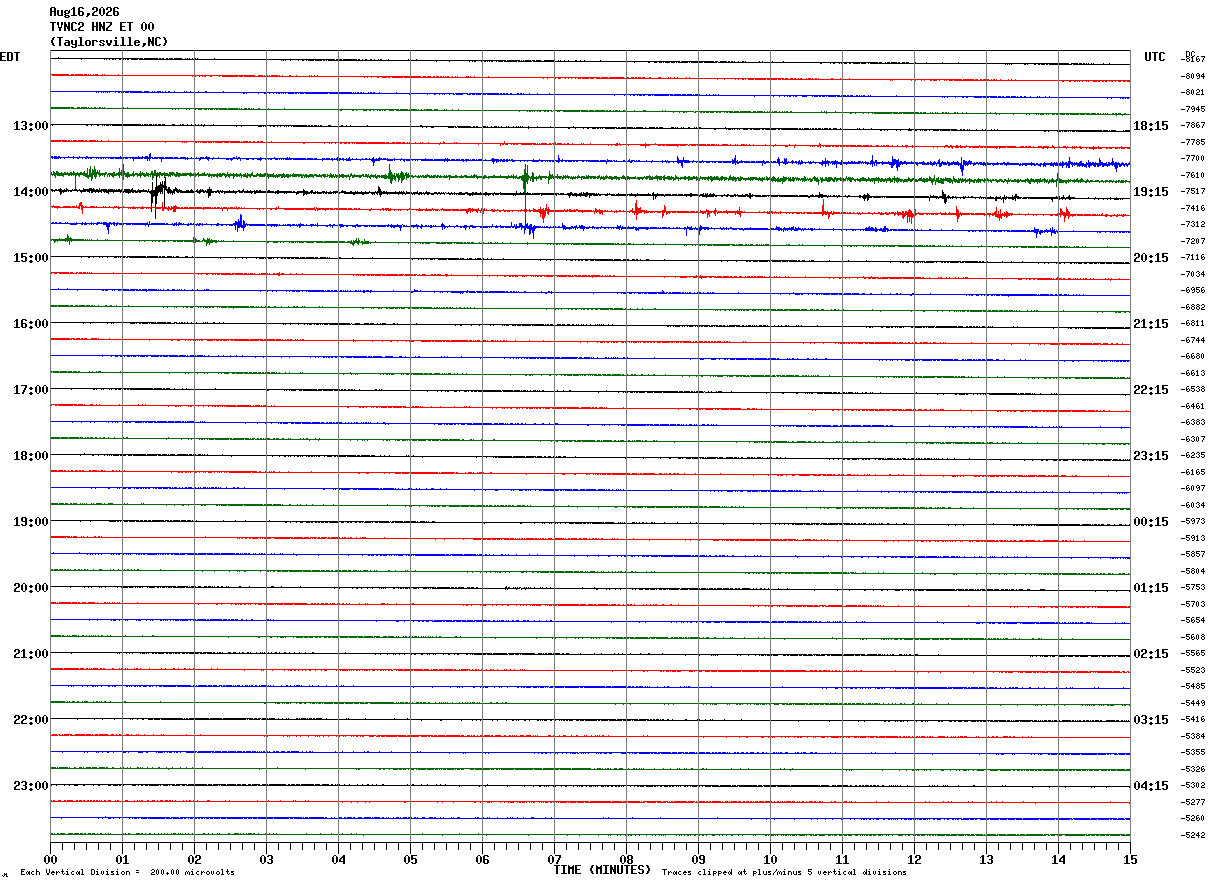Click the -5242 offset value
This screenshot has width=1210, height=886.
(x=1194, y=835)
